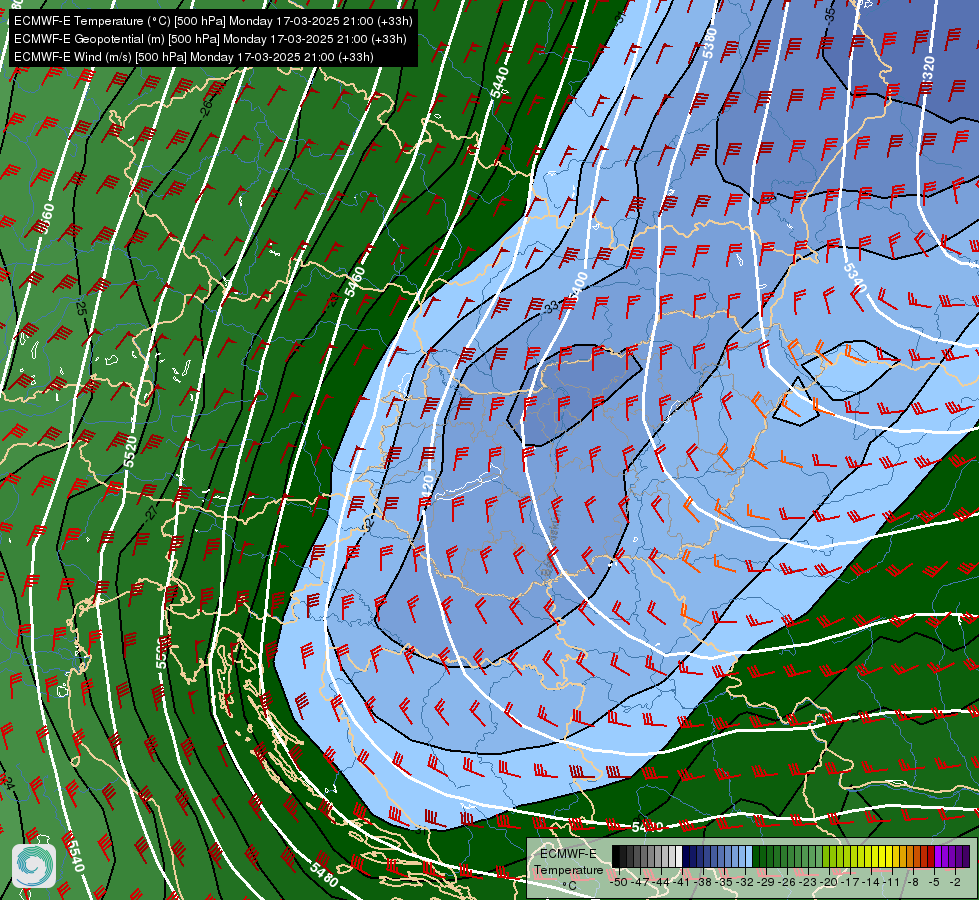Click the legend's ECMWF-E Temperature °C caption
The width and height of the screenshot is (979, 900).
(x=569, y=870)
